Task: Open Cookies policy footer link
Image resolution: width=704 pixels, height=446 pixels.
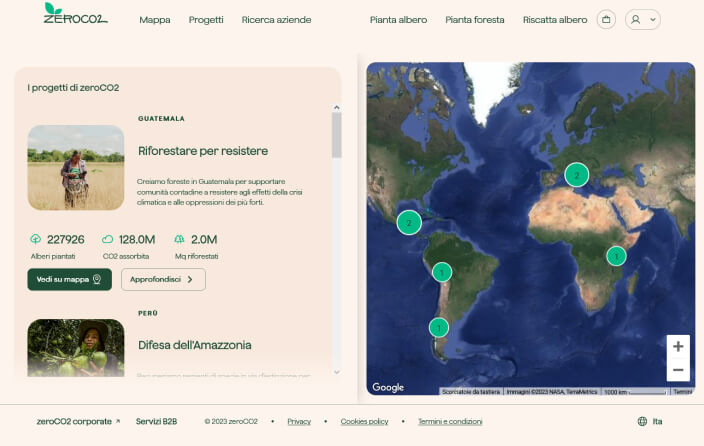Action: click(364, 421)
